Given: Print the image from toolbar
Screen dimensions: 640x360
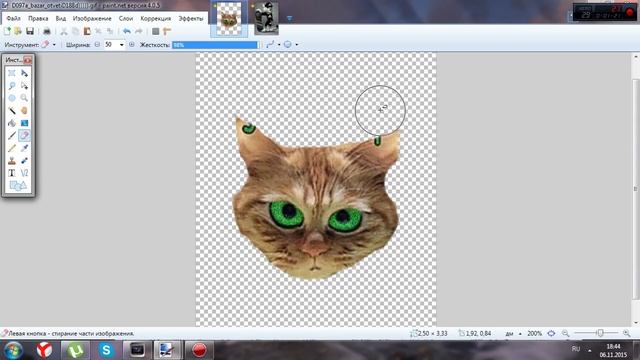Looking at the screenshot, I should tap(47, 31).
